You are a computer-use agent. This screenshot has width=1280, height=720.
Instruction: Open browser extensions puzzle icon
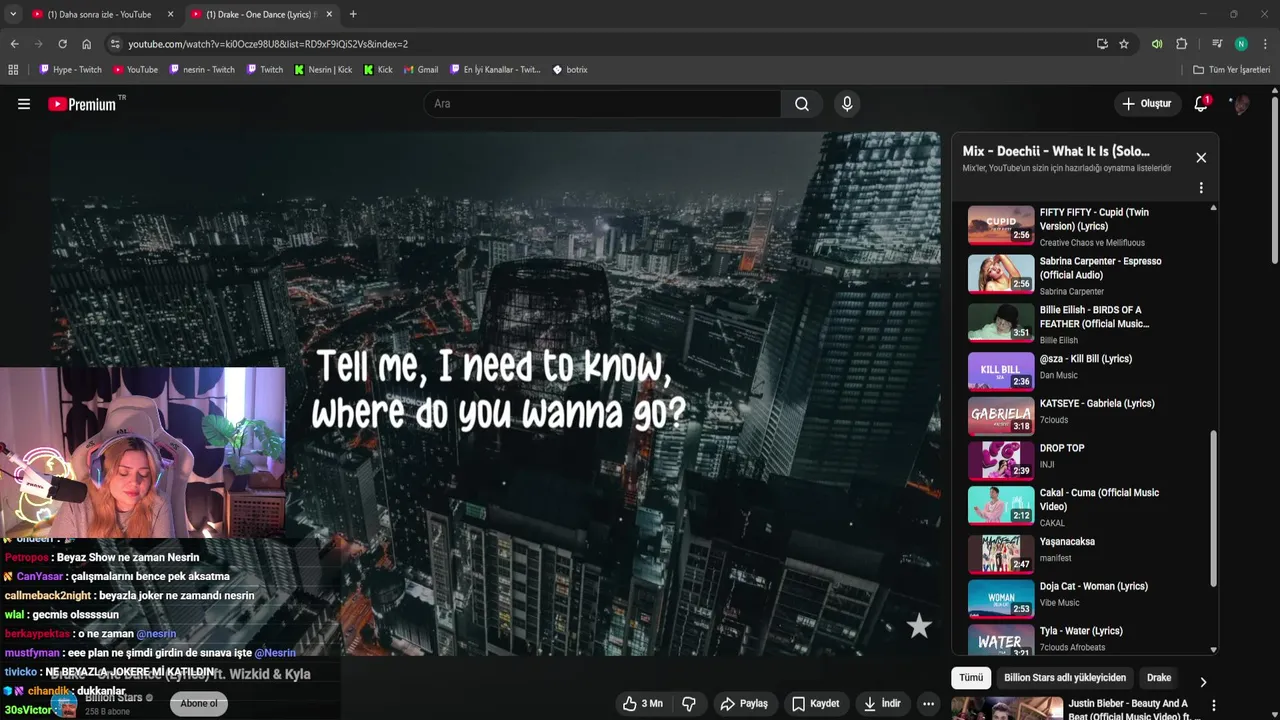point(1181,44)
